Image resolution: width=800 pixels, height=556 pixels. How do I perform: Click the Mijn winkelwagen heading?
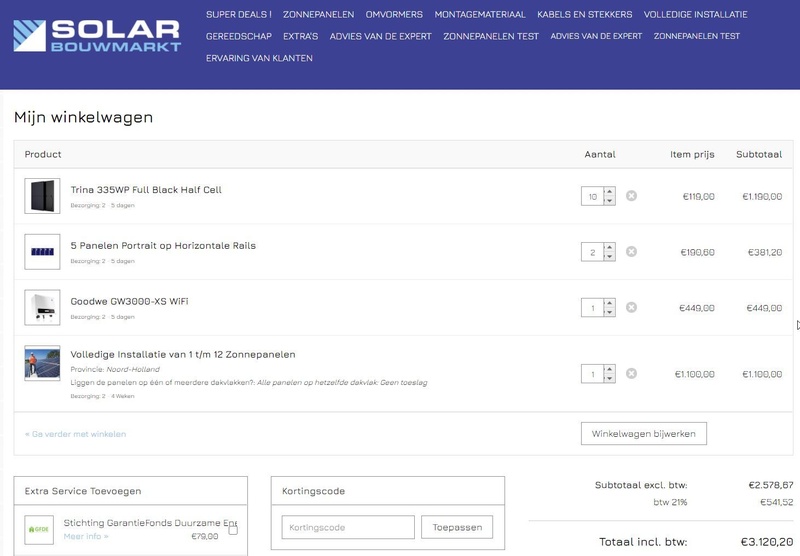pos(84,117)
